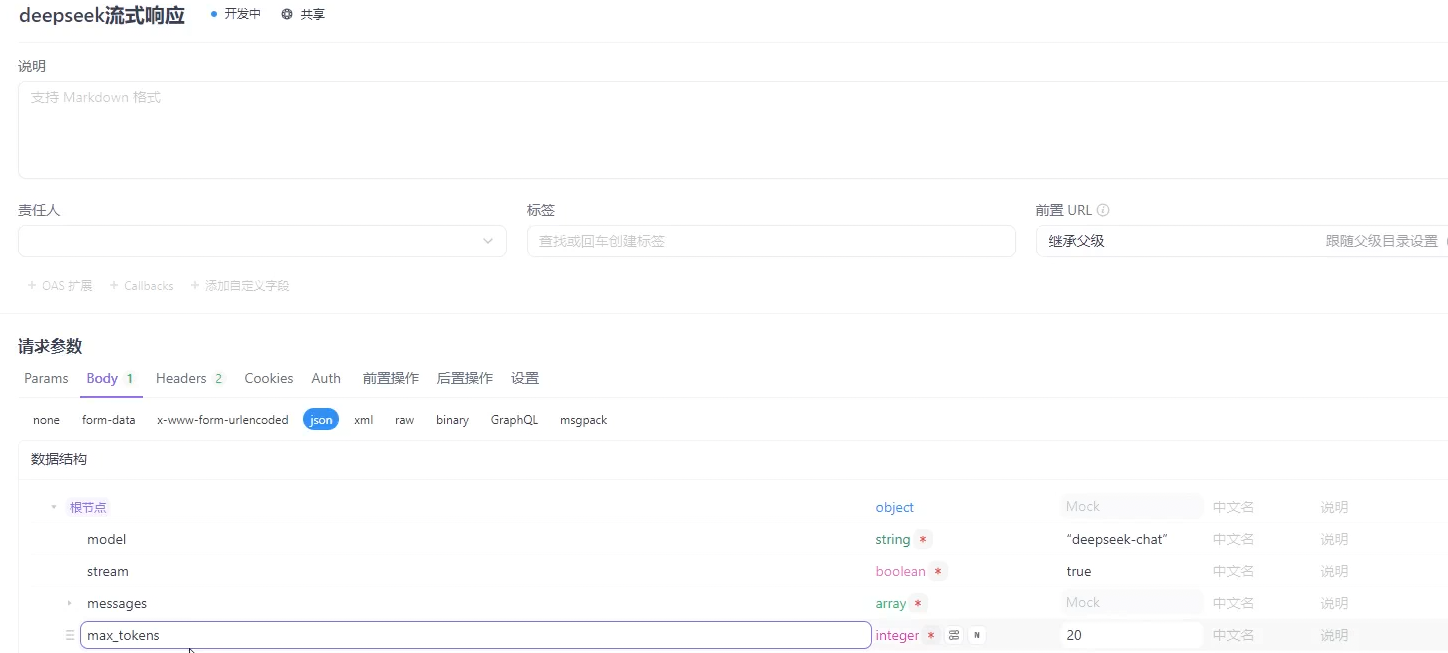Click the Mock field of messages
Screen dimensions: 1448x653
(1132, 603)
